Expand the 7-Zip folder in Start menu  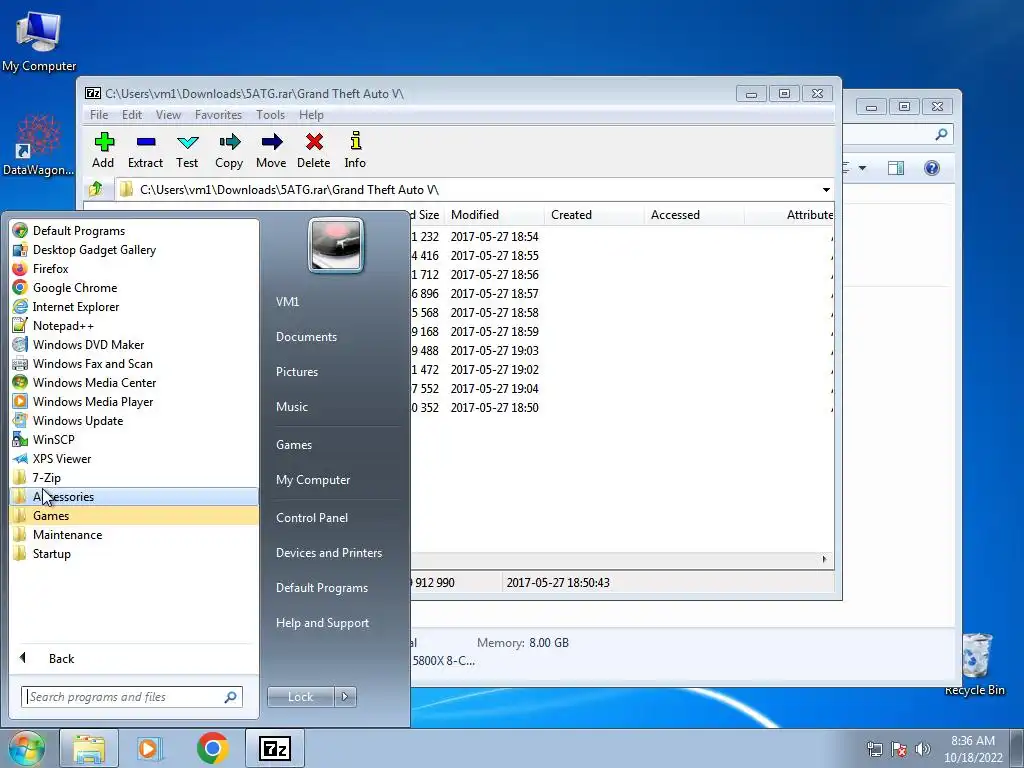coord(134,477)
